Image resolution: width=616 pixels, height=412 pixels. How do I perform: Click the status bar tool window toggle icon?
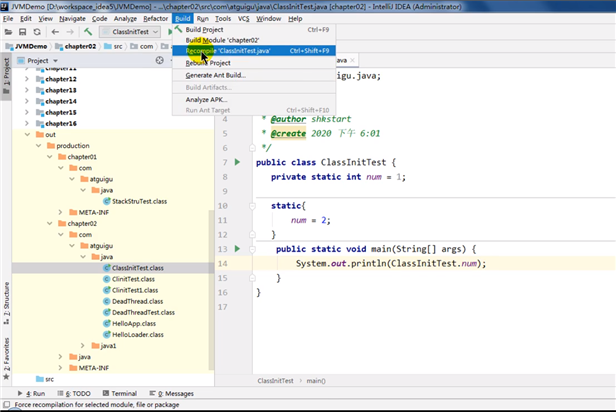[7, 405]
